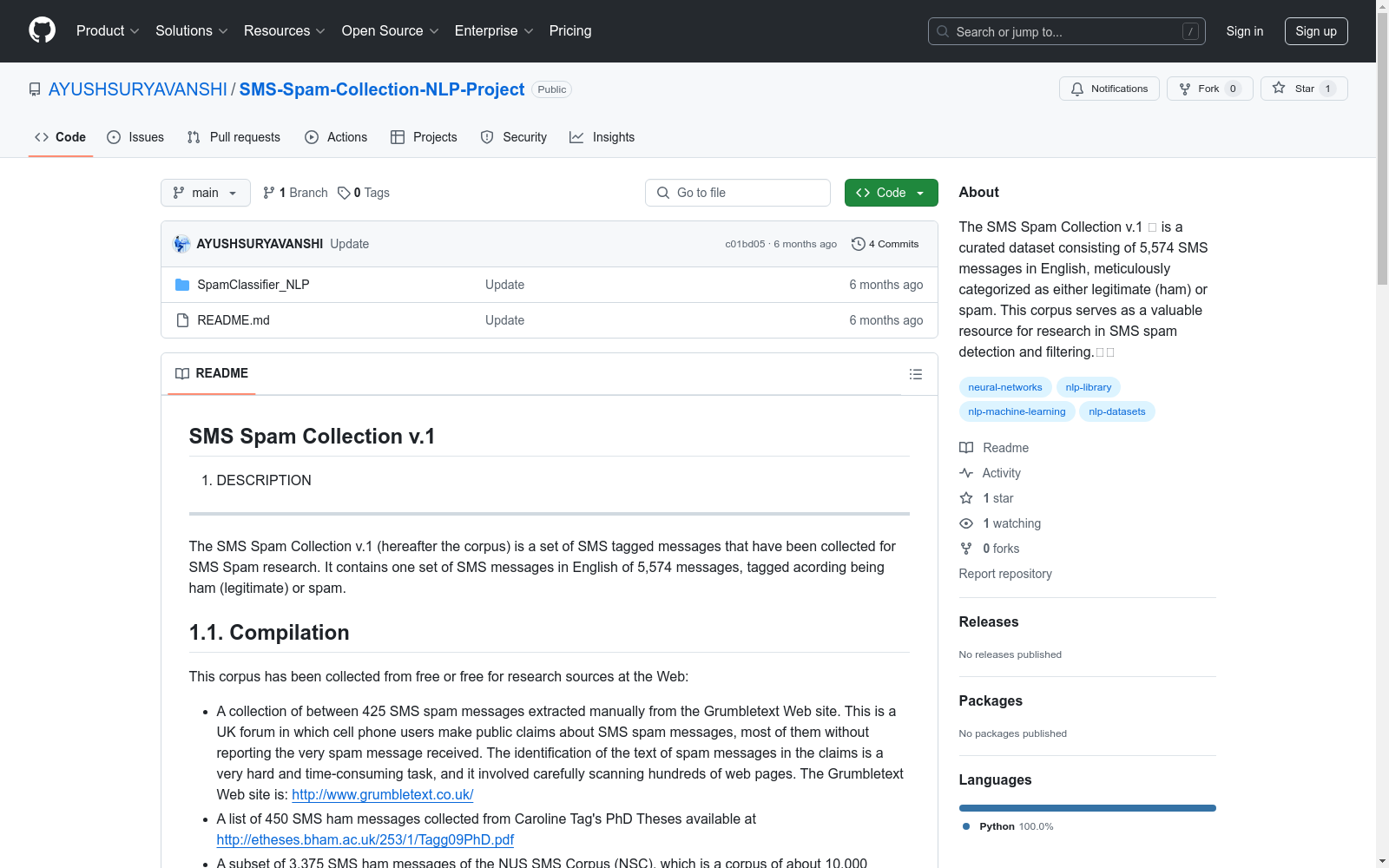Switch to the Security tab

click(514, 137)
